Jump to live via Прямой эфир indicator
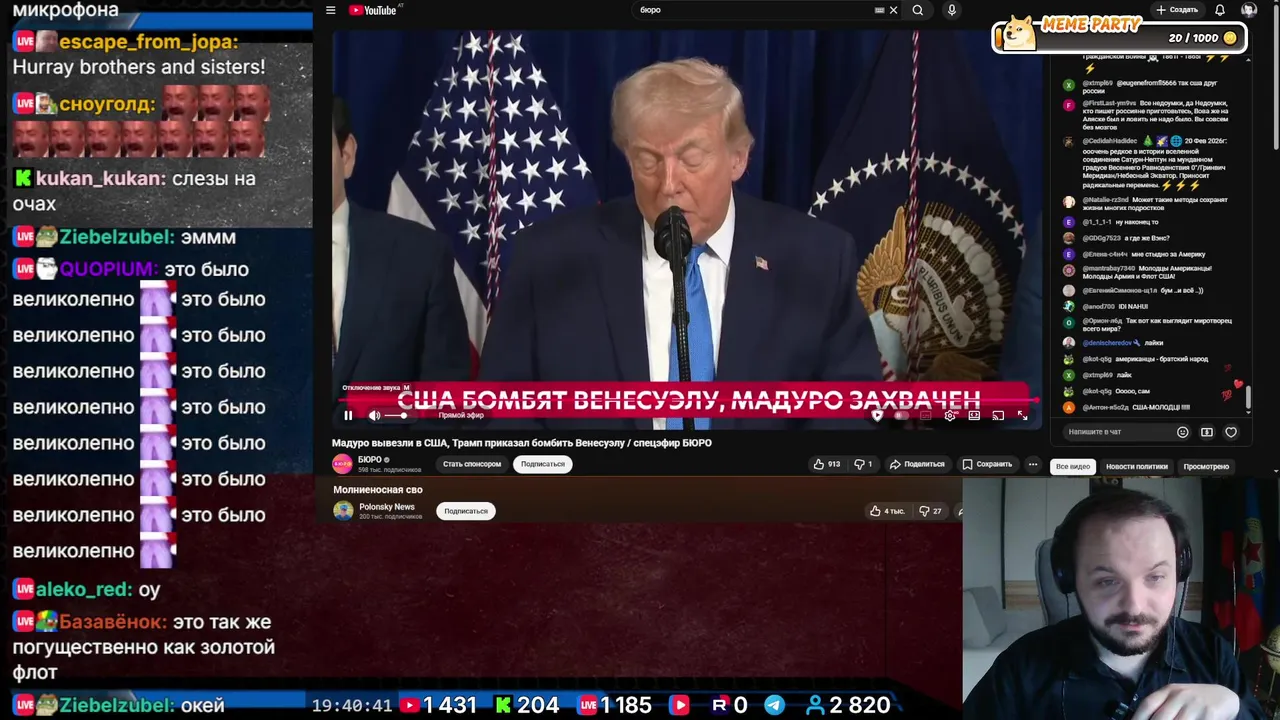 pos(461,415)
